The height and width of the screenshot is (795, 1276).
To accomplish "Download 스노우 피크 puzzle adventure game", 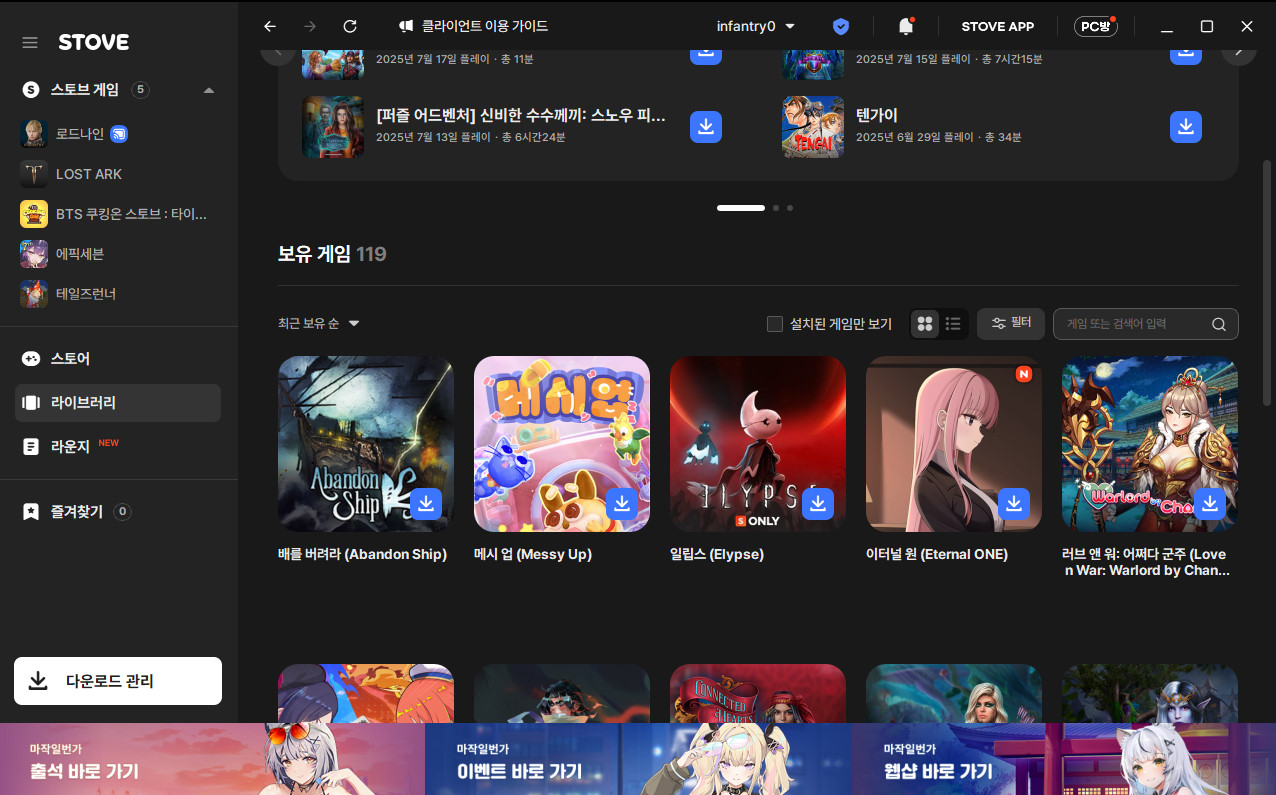I will point(706,126).
